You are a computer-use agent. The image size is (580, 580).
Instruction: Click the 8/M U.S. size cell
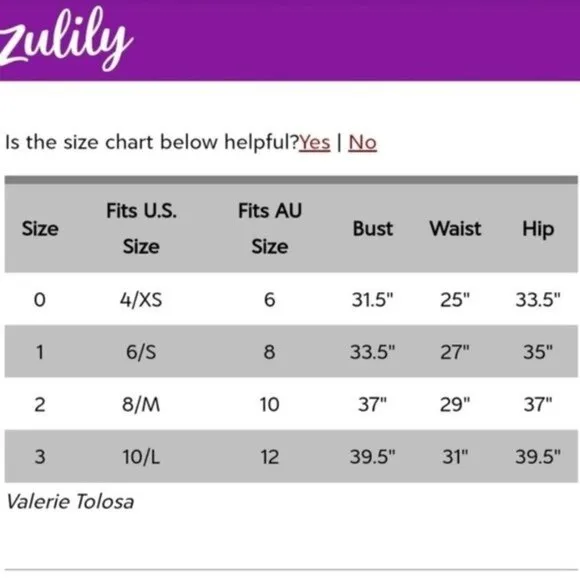point(141,404)
